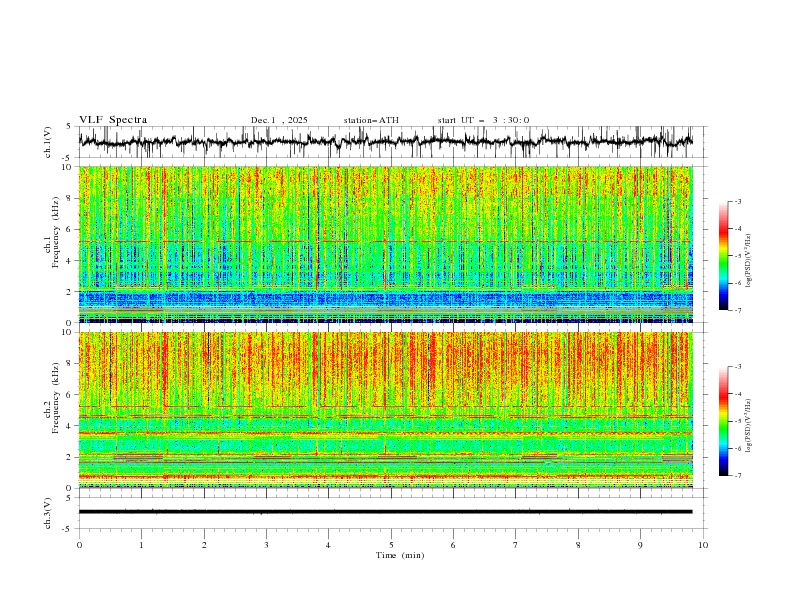
Task: Click the "ch.1(V)" waveform axis label
Action: pyautogui.click(x=48, y=142)
